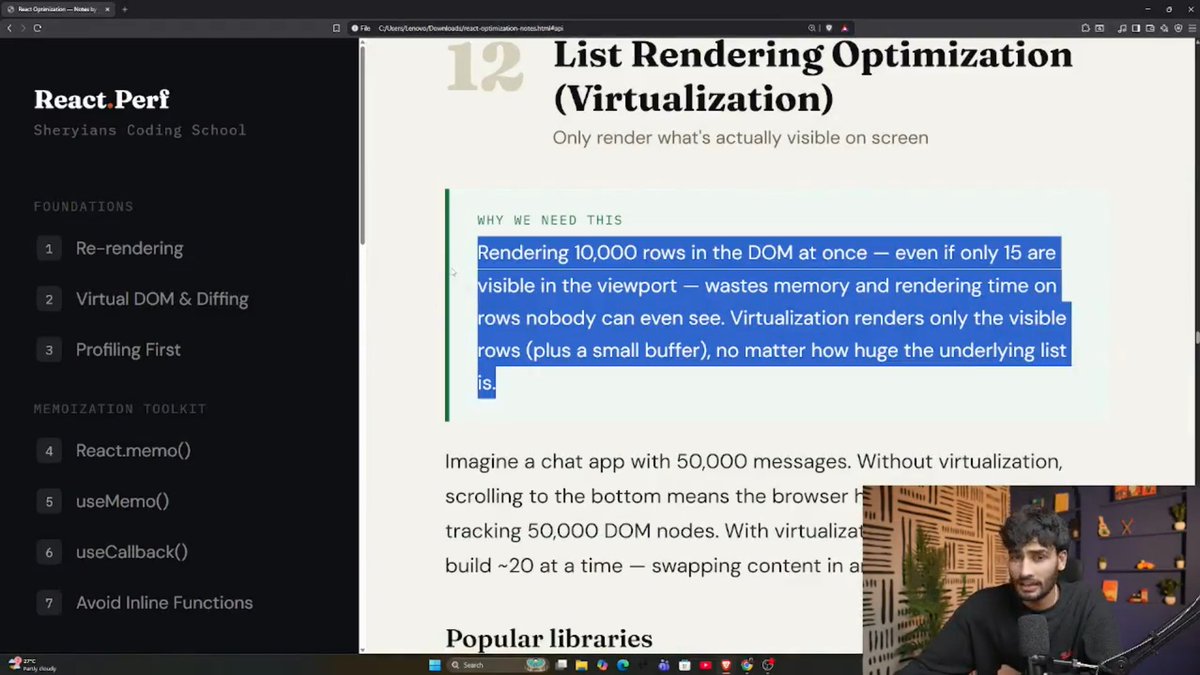Open Avoid Inline Functions sidebar item
Viewport: 1200px width, 675px height.
164,603
